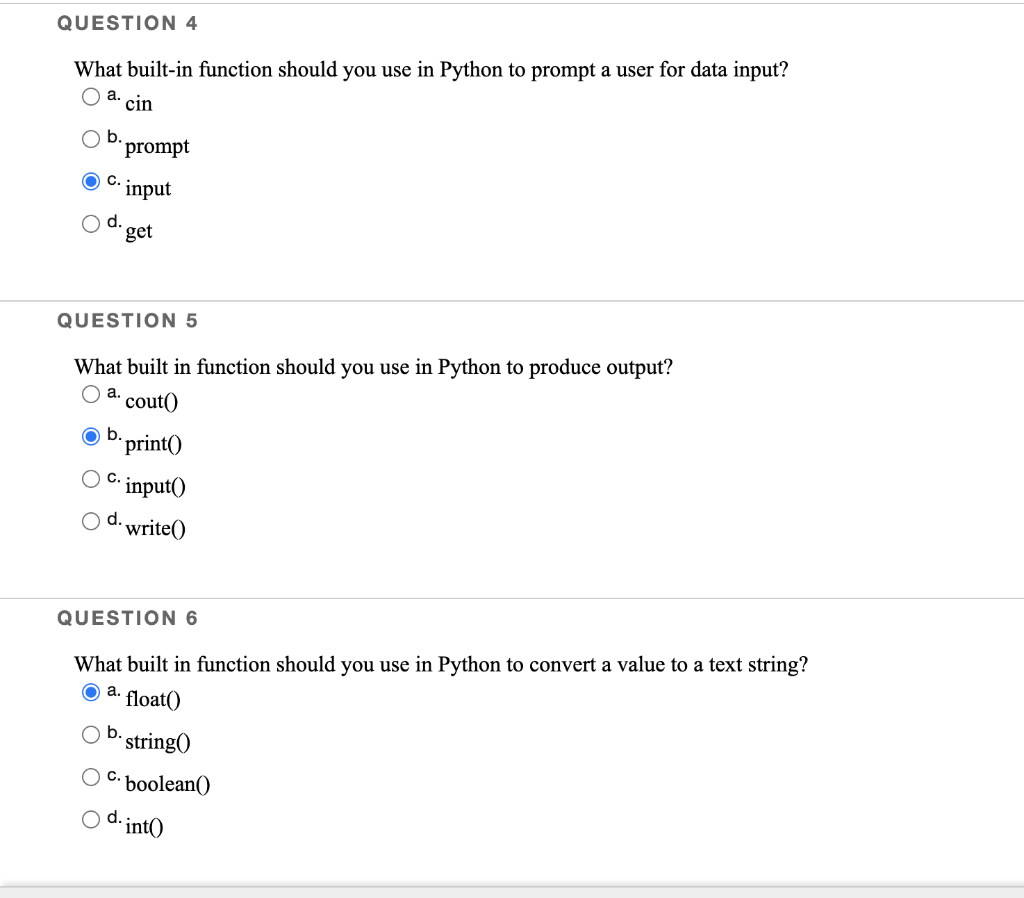1024x898 pixels.
Task: Select answer 'get' for Question 4
Action: coord(91,223)
